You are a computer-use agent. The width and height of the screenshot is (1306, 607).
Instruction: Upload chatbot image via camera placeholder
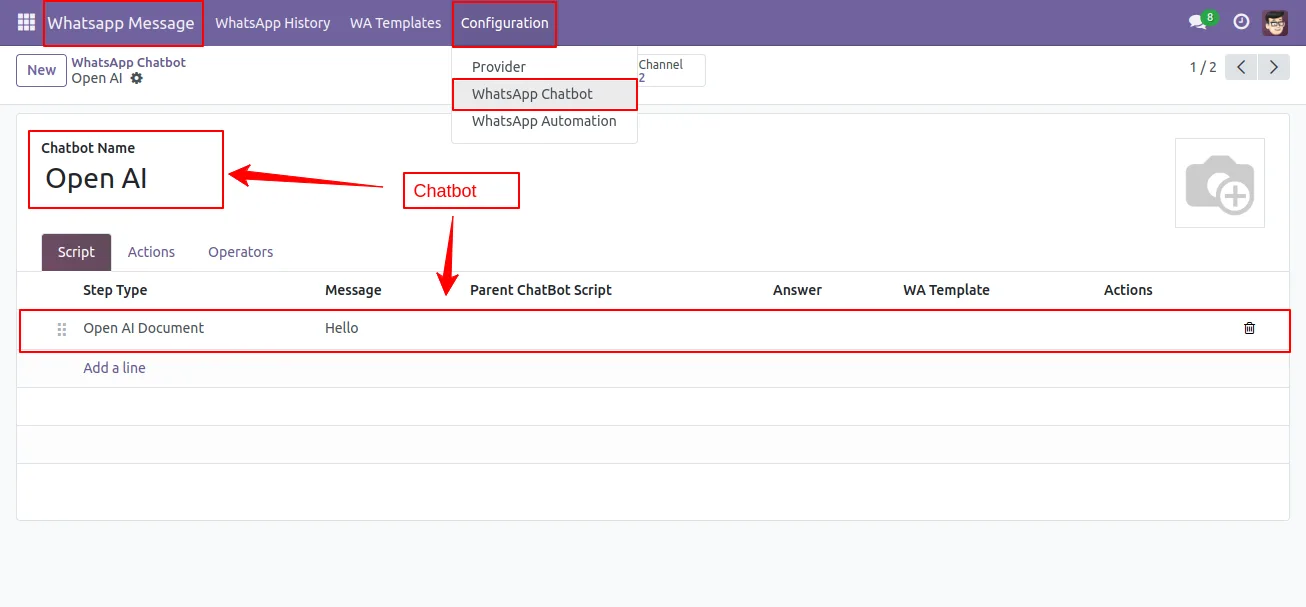pyautogui.click(x=1219, y=183)
